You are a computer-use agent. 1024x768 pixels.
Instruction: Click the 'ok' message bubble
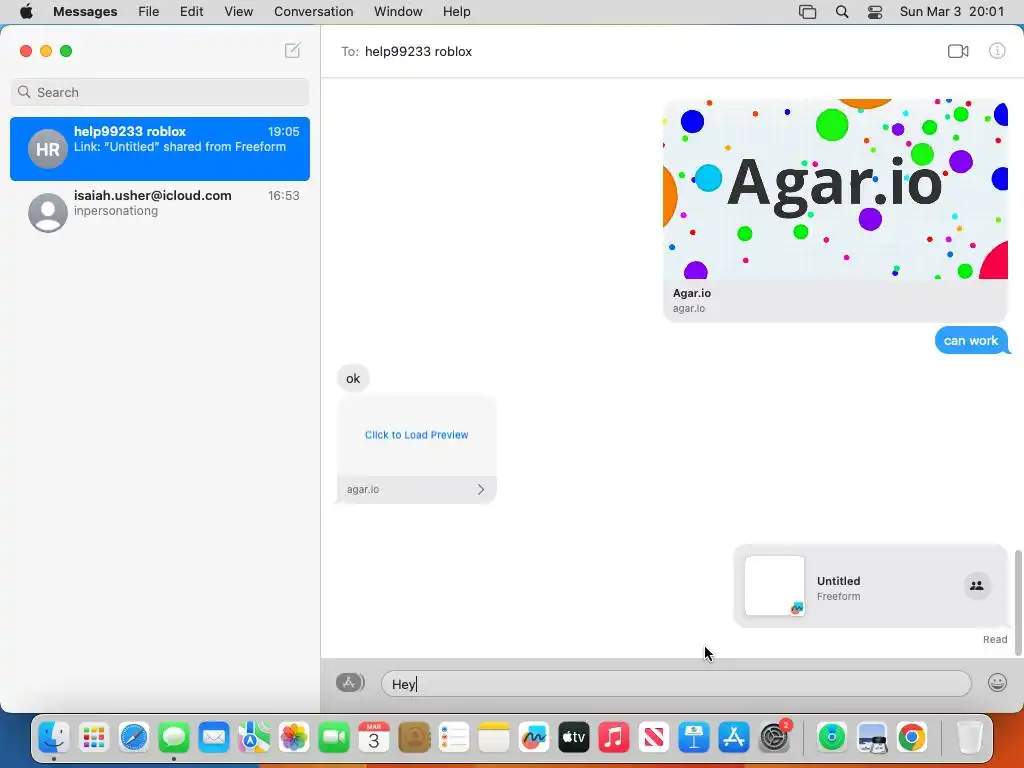point(353,378)
